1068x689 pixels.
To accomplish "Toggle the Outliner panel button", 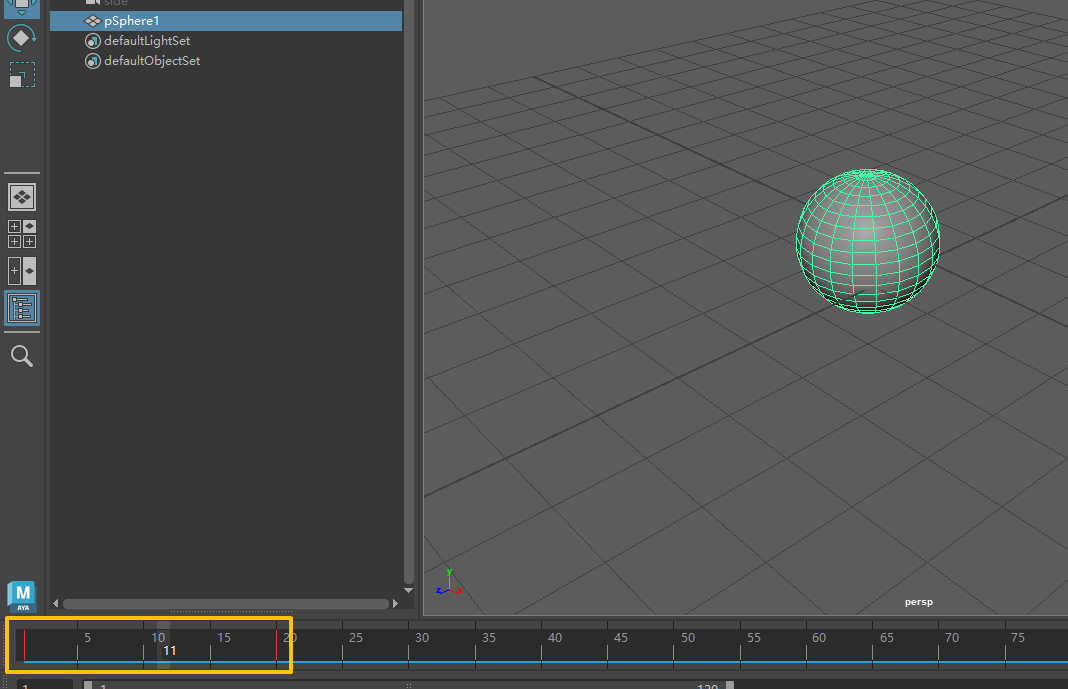I will (22, 308).
